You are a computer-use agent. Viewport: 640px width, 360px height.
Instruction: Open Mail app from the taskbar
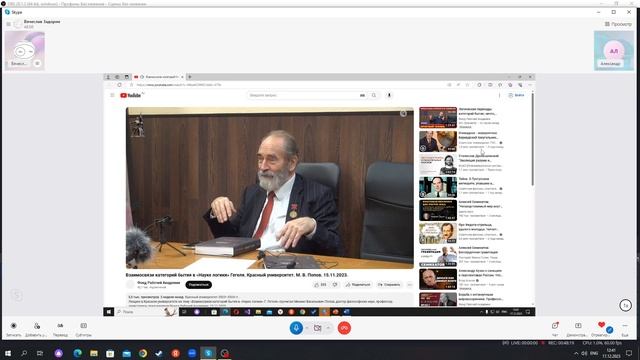pos(127,353)
